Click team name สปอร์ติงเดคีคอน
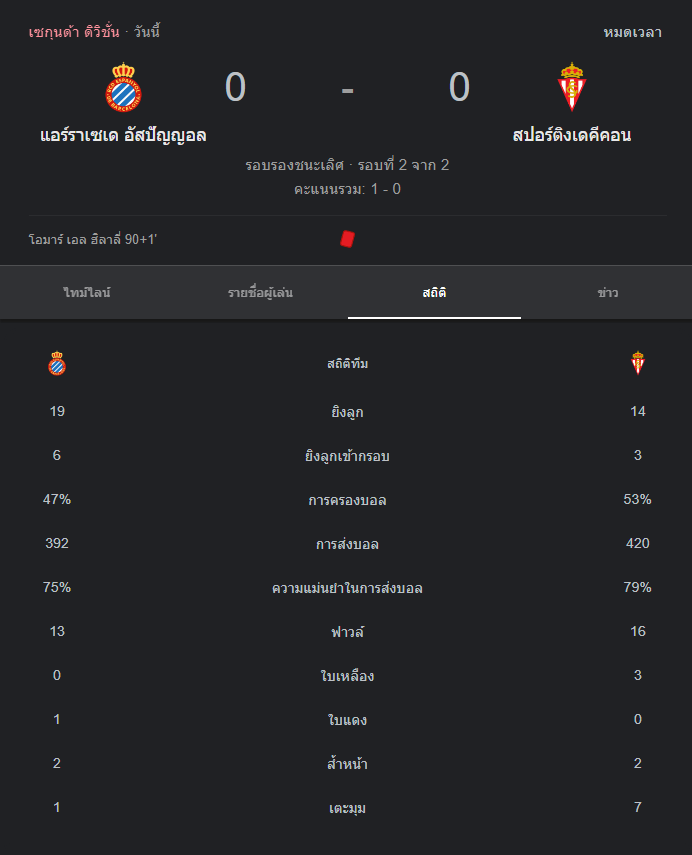Screen dimensions: 692x855 coord(571,135)
